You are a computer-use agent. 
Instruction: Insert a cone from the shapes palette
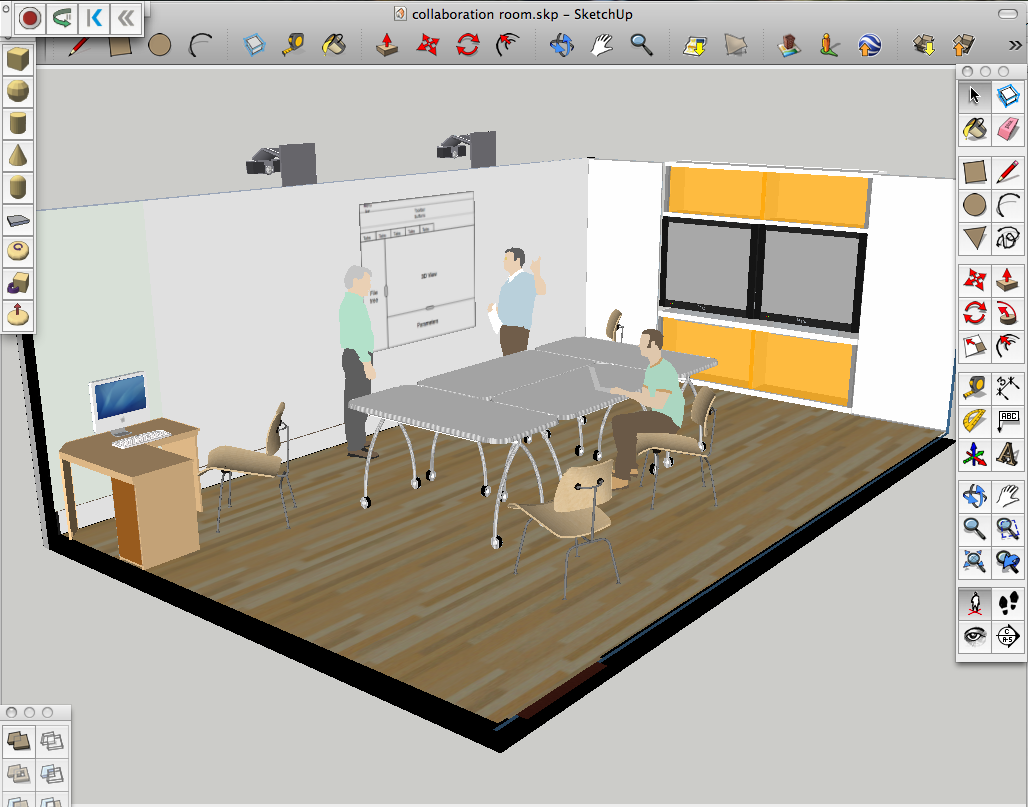tap(18, 155)
